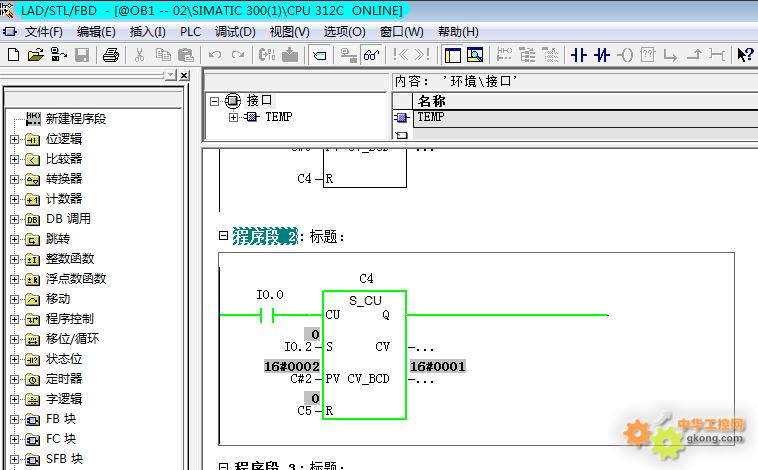Insert a normally closed contact from toolbar
The image size is (758, 470).
(602, 55)
